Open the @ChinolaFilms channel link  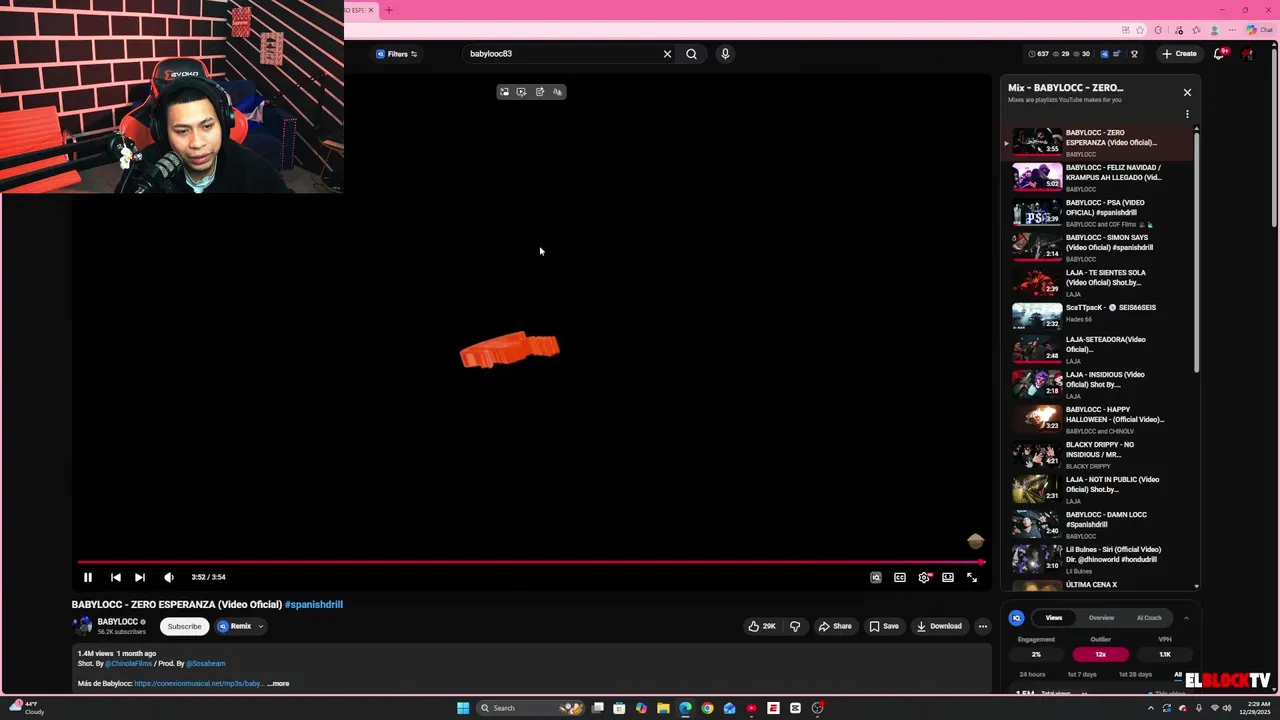(x=129, y=663)
